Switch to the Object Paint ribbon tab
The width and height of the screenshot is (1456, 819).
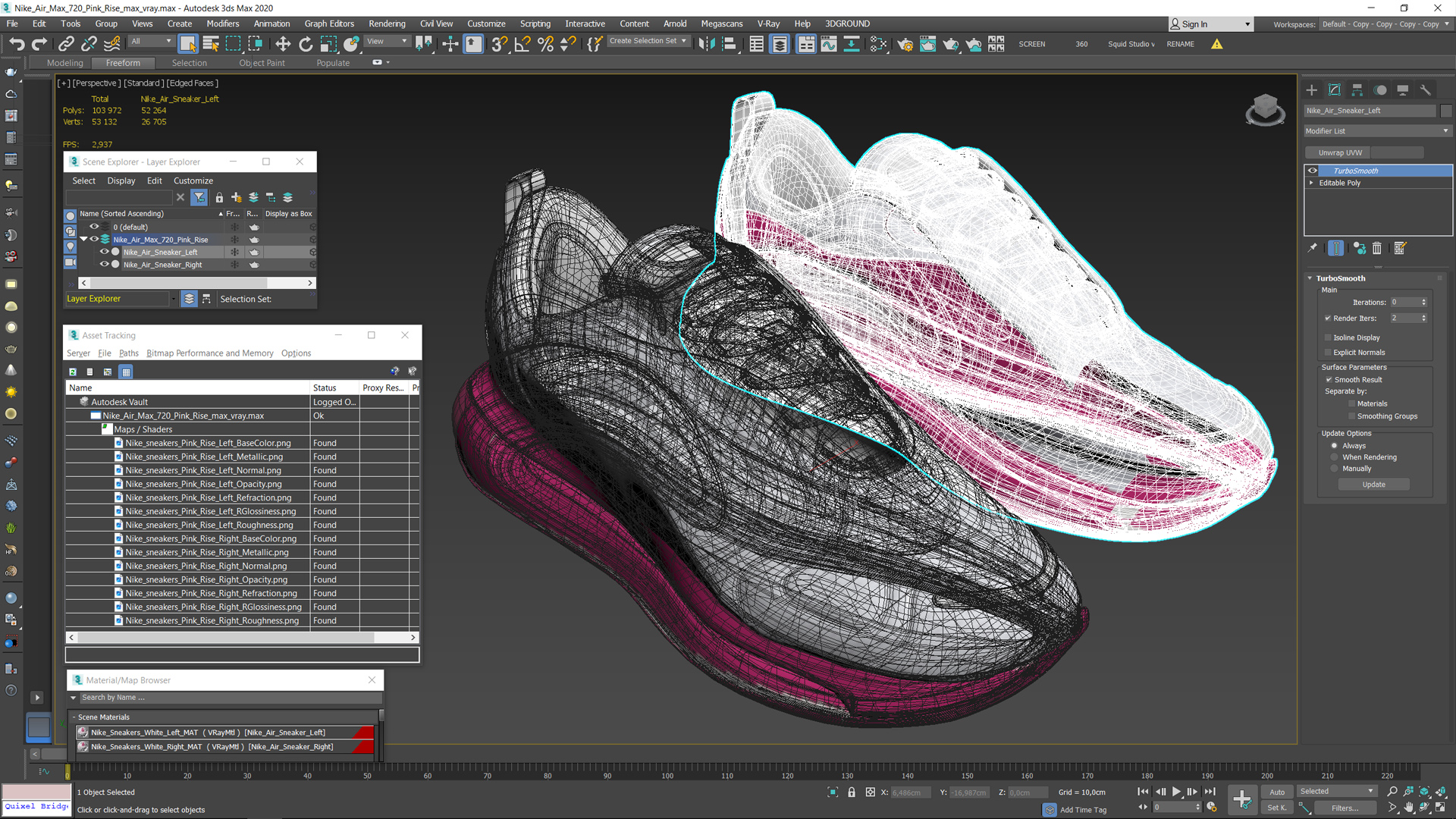[262, 63]
